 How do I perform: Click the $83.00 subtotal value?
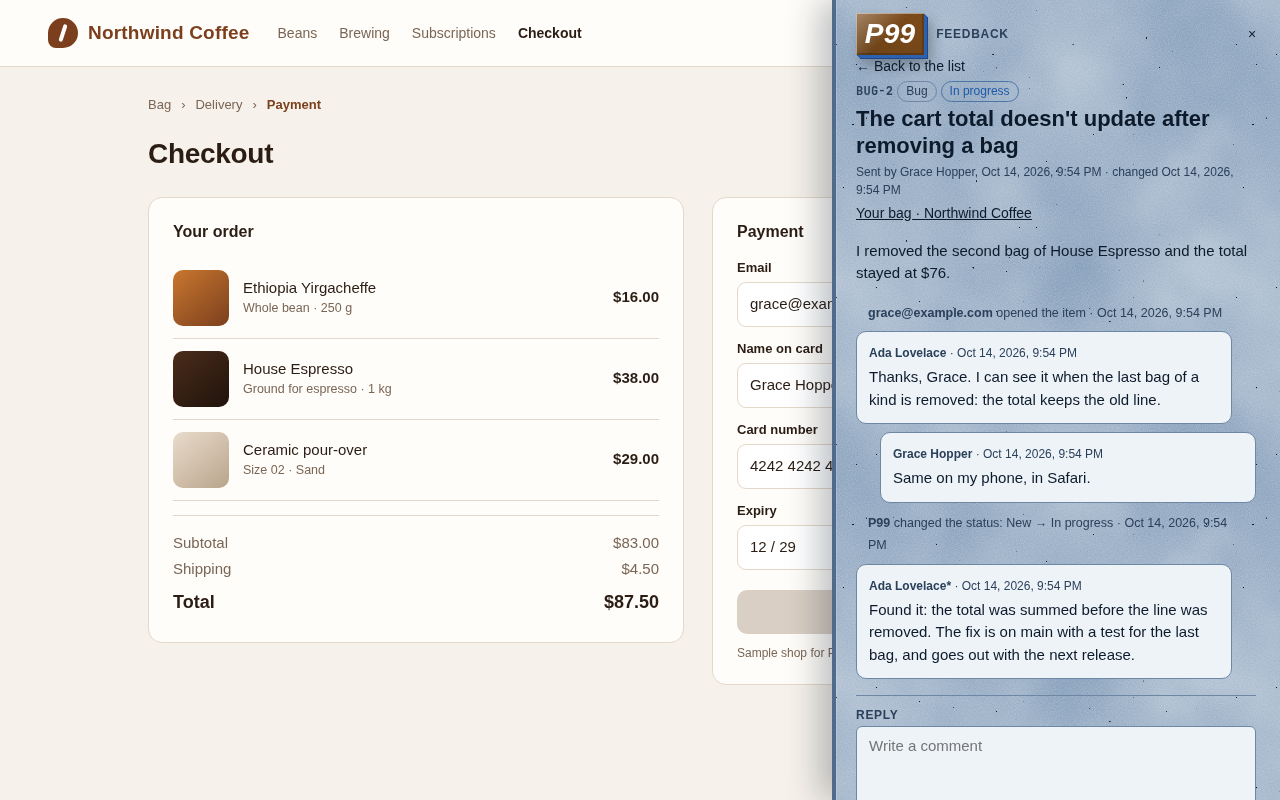tap(636, 543)
